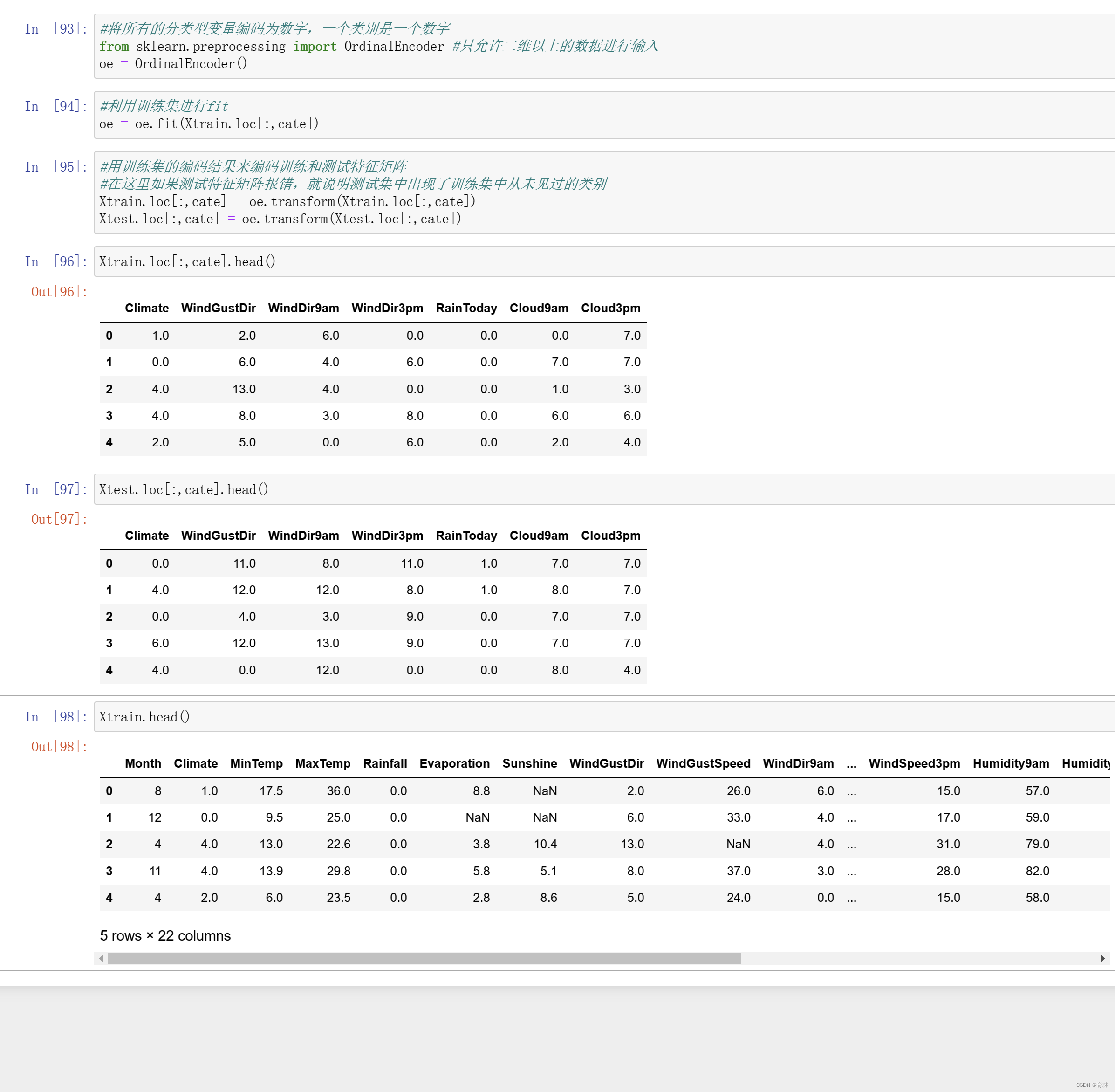Image resolution: width=1115 pixels, height=1092 pixels.
Task: Select cell In [96] Xtrain.loc head code
Action: (x=604, y=261)
